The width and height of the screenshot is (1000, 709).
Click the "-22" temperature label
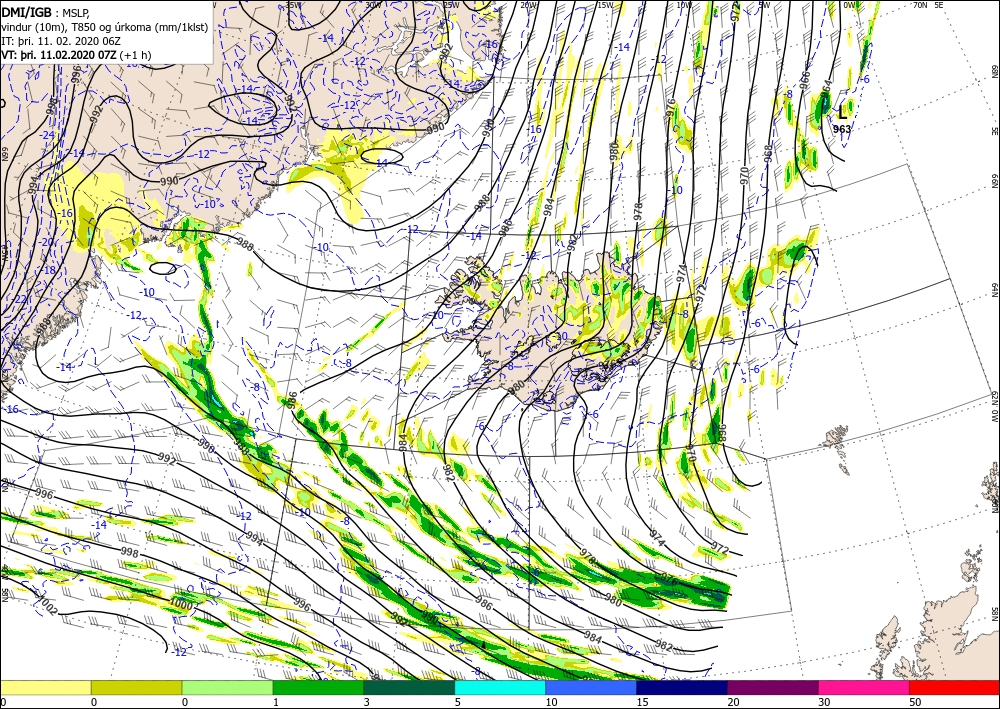[x=20, y=299]
